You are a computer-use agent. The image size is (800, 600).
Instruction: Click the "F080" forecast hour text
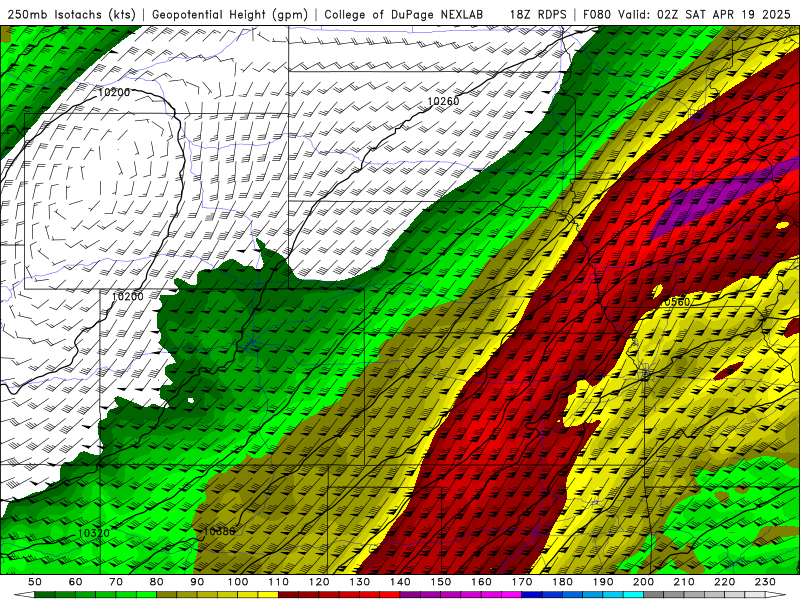[x=598, y=15]
